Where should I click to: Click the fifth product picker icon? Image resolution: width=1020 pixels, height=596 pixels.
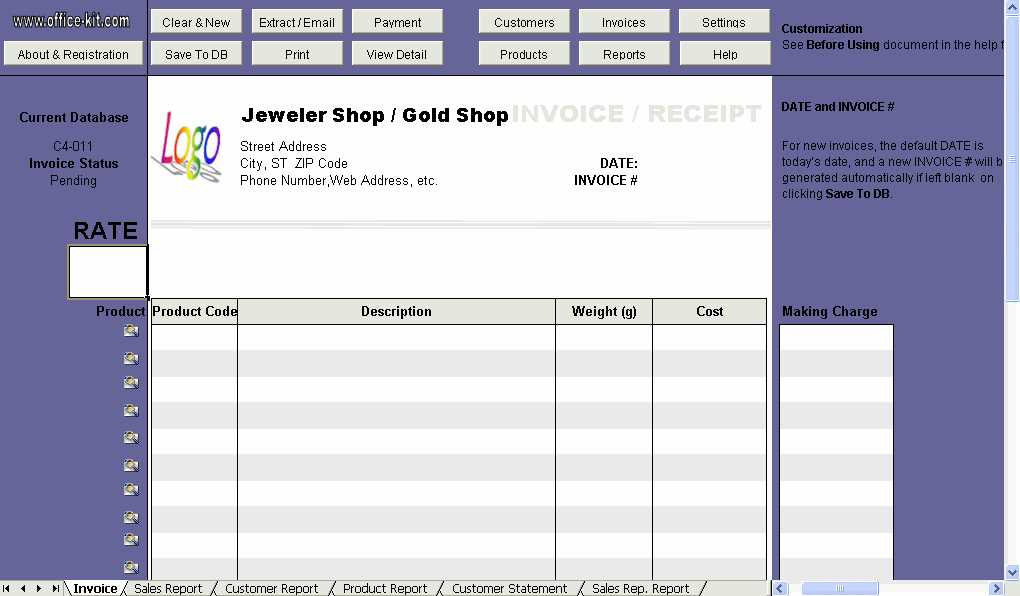[x=131, y=438]
